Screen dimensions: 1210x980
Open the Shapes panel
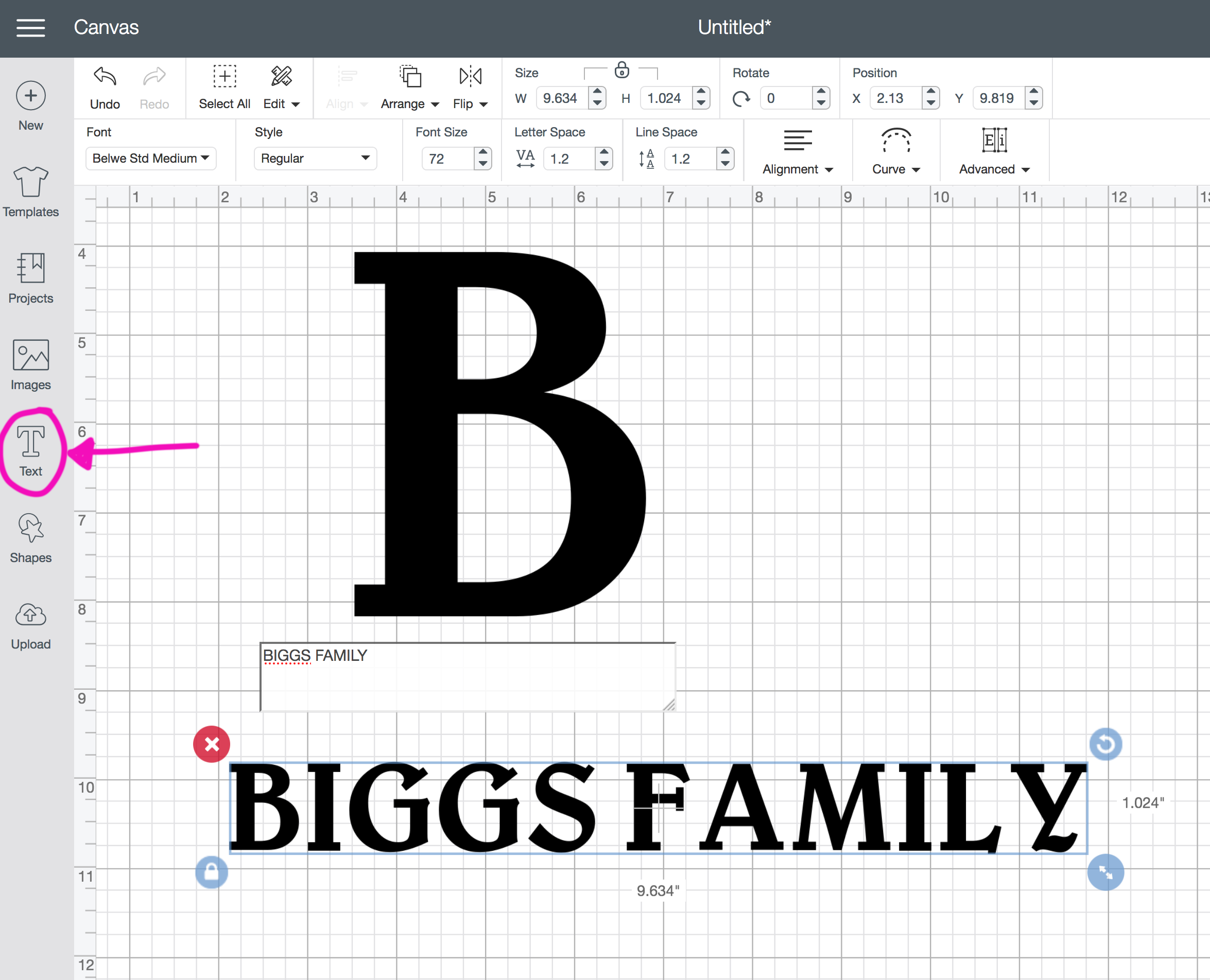(30, 536)
